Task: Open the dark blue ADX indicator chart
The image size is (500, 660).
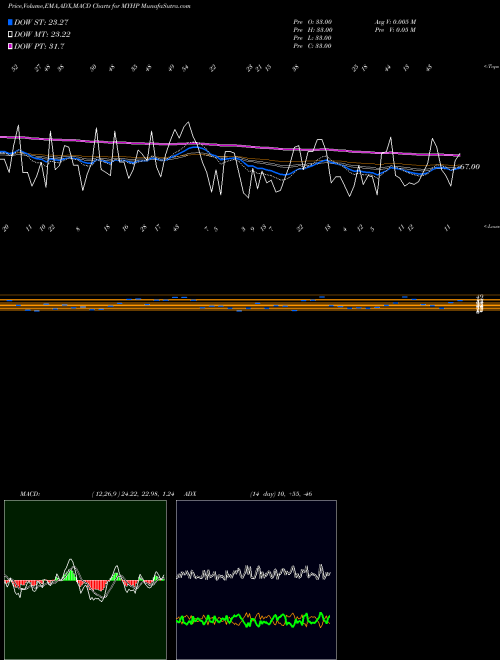Action: pyautogui.click(x=256, y=580)
